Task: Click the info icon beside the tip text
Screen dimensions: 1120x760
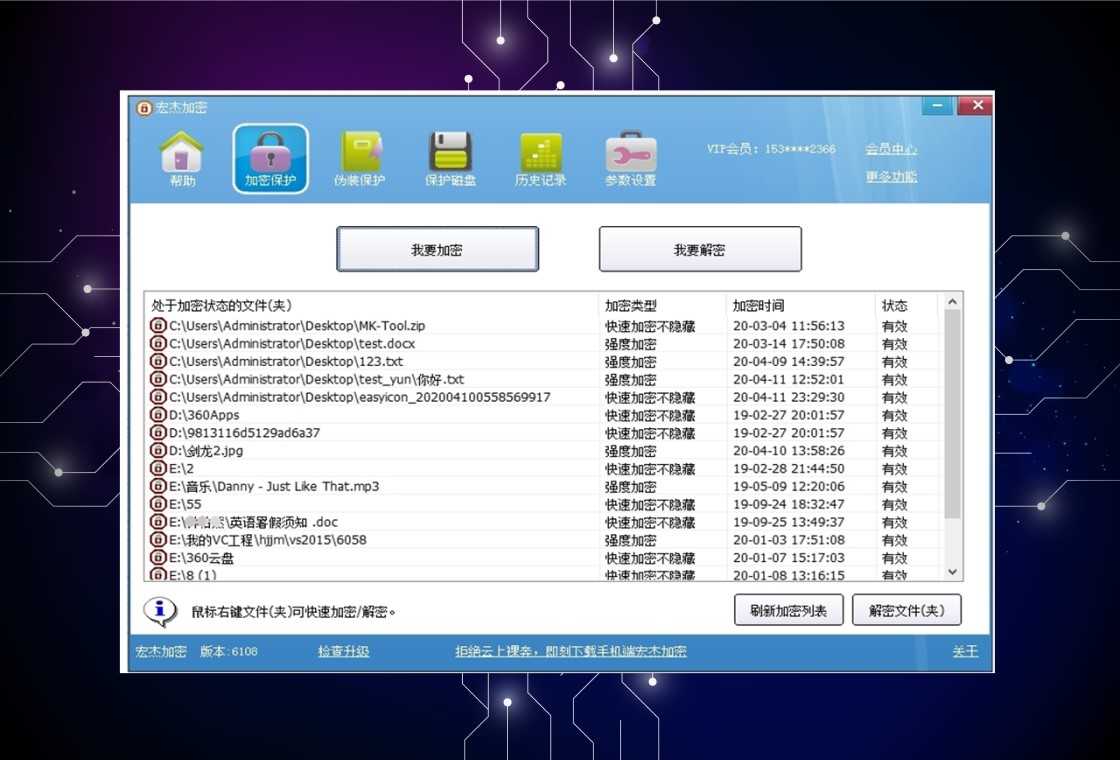Action: coord(158,610)
